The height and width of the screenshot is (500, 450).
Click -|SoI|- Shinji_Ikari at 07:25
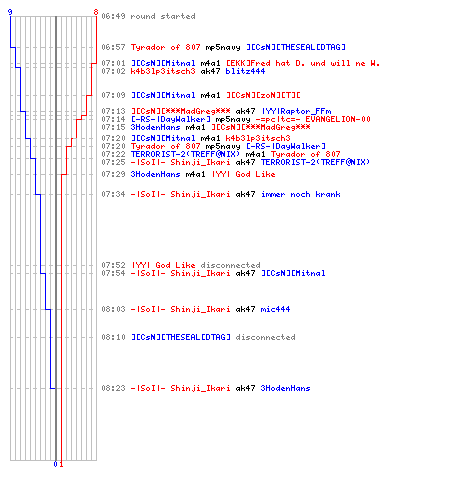pyautogui.click(x=180, y=162)
